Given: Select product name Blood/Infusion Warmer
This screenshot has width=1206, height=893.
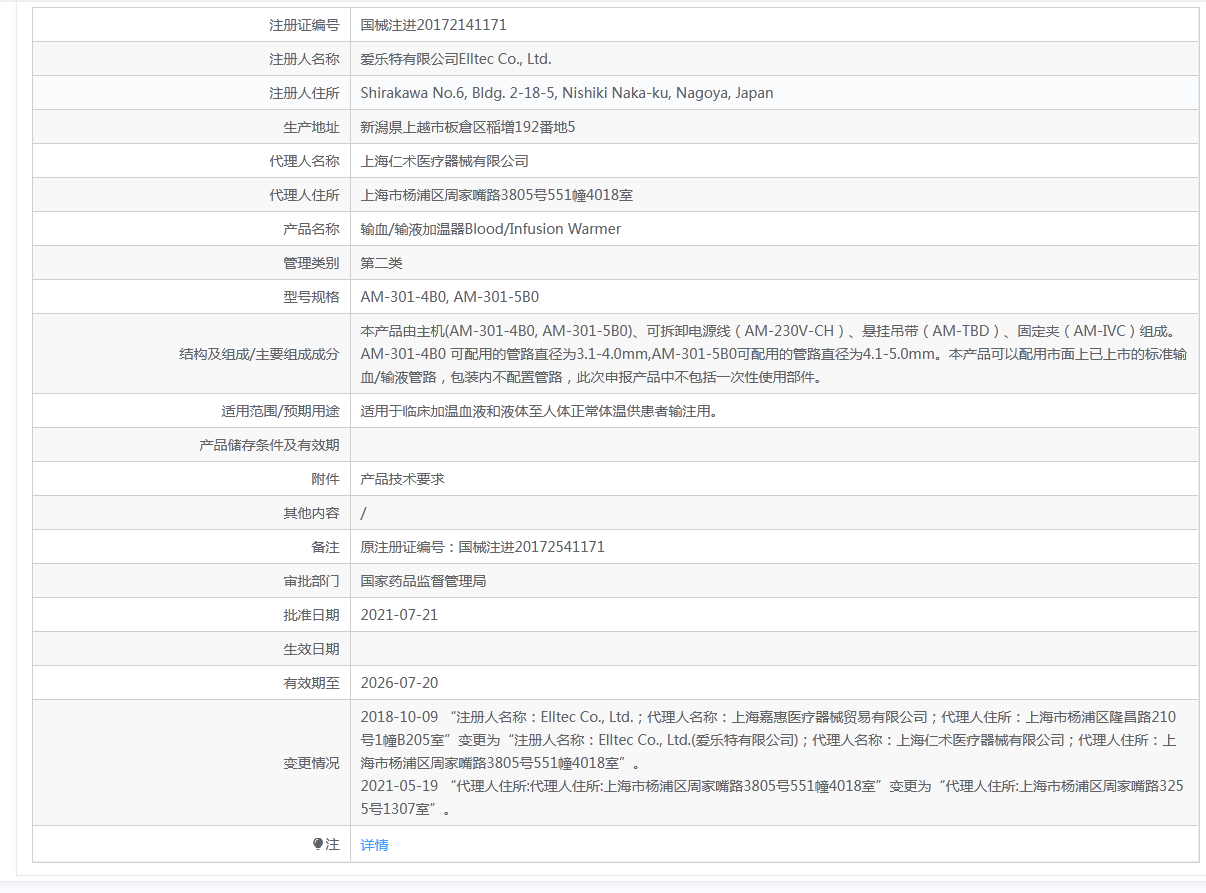Looking at the screenshot, I should [490, 229].
